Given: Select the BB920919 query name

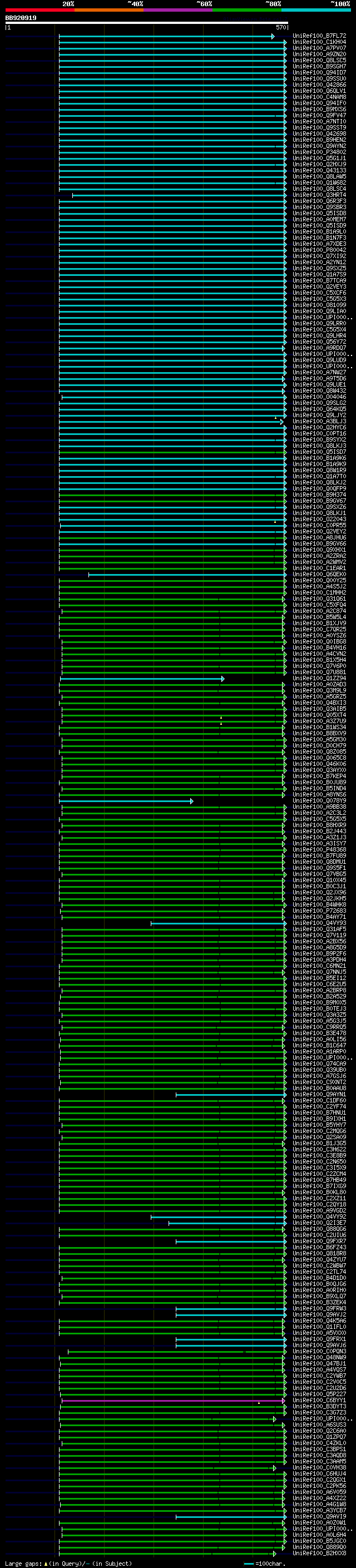Looking at the screenshot, I should tap(21, 18).
